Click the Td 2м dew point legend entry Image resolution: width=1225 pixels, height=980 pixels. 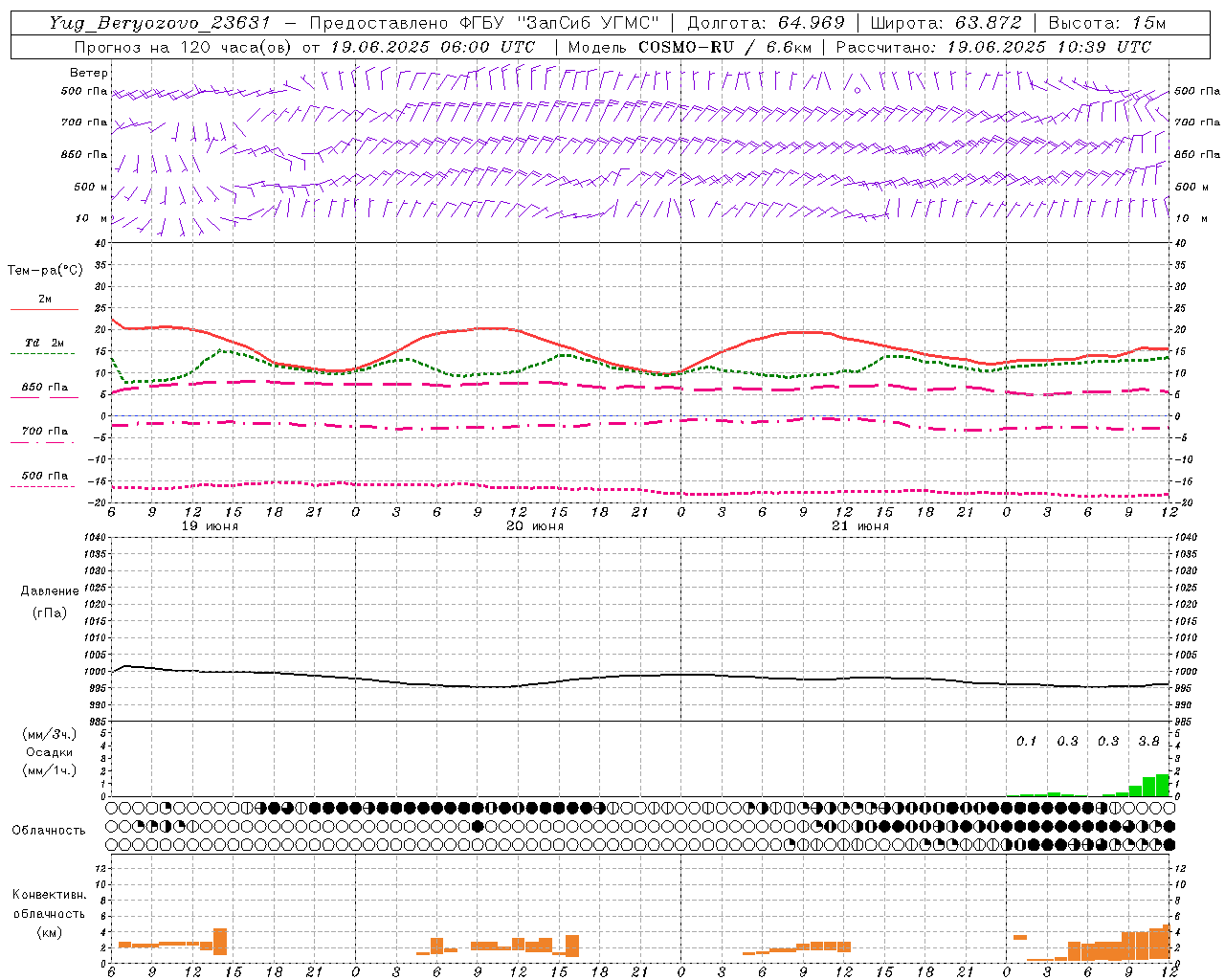[44, 346]
